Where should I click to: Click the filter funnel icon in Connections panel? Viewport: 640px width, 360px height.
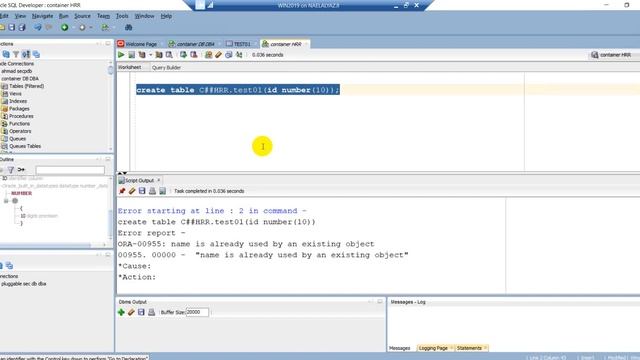pos(16,54)
